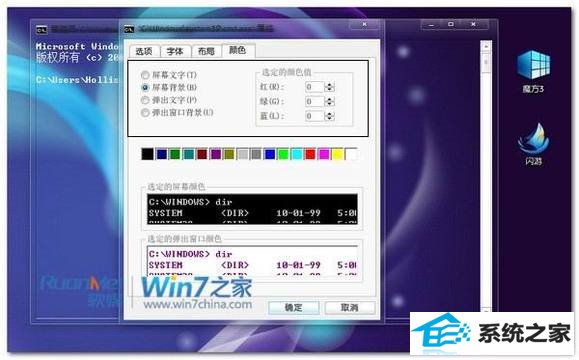This screenshot has width=579, height=360.
Task: Click the 红(R) value input field
Action: click(315, 87)
